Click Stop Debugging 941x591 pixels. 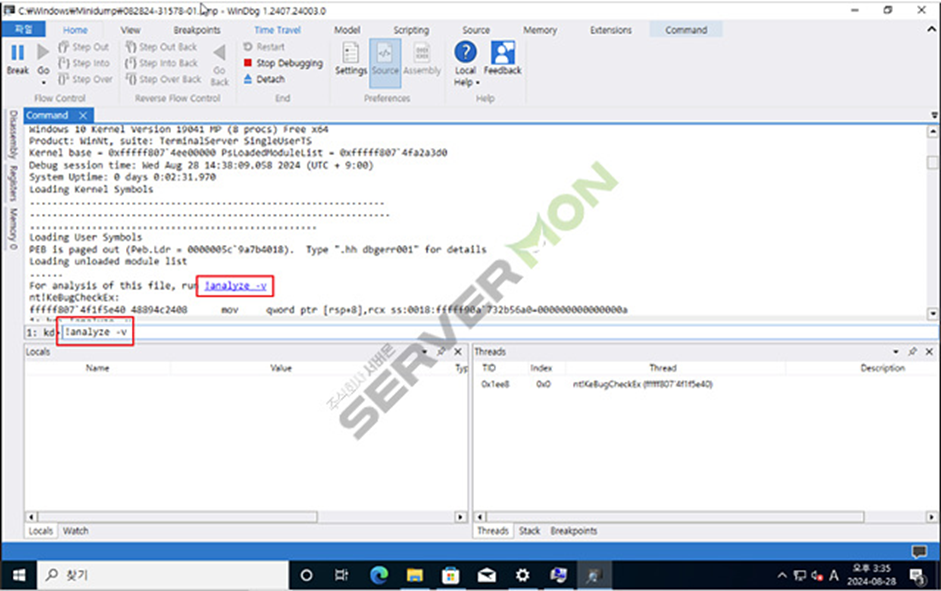pos(283,63)
